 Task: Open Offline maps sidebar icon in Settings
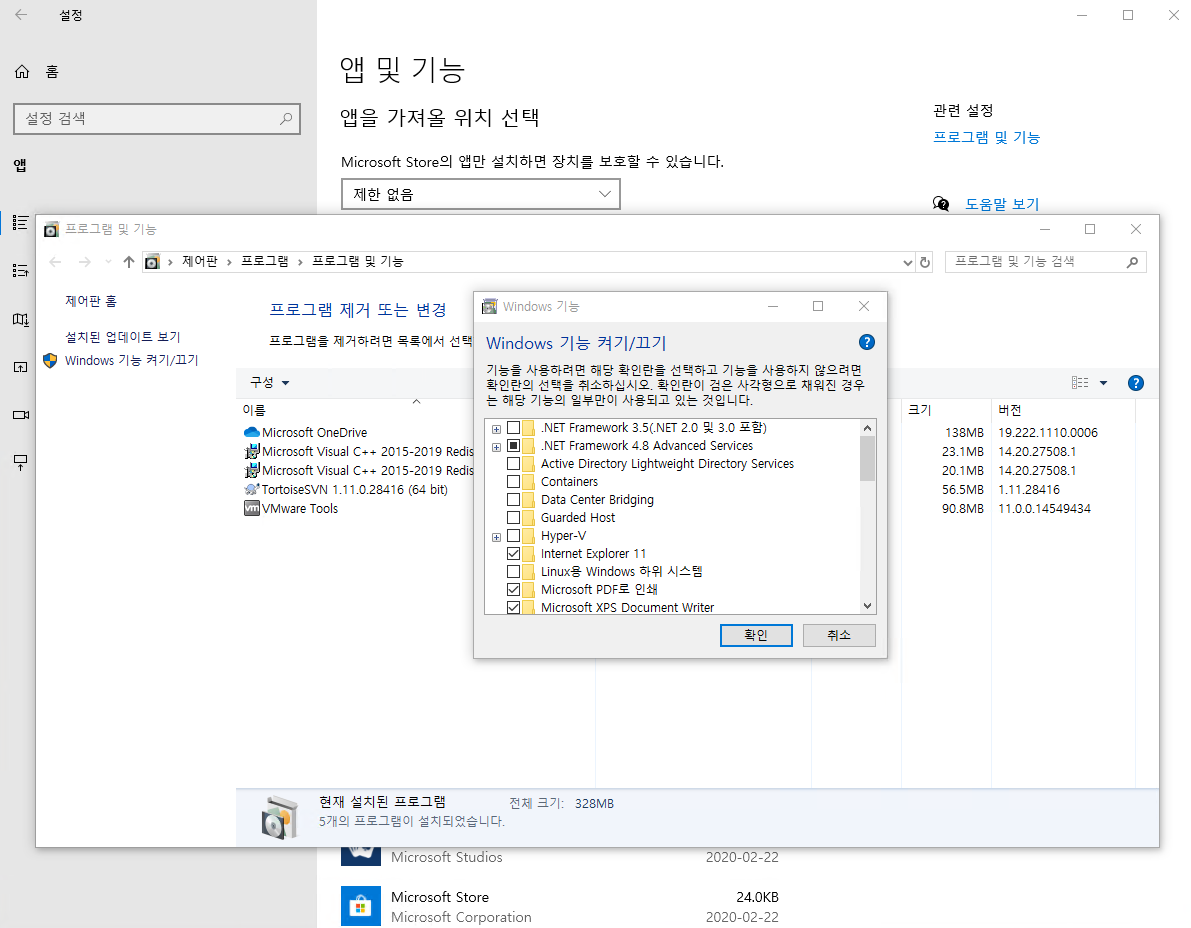tap(21, 319)
